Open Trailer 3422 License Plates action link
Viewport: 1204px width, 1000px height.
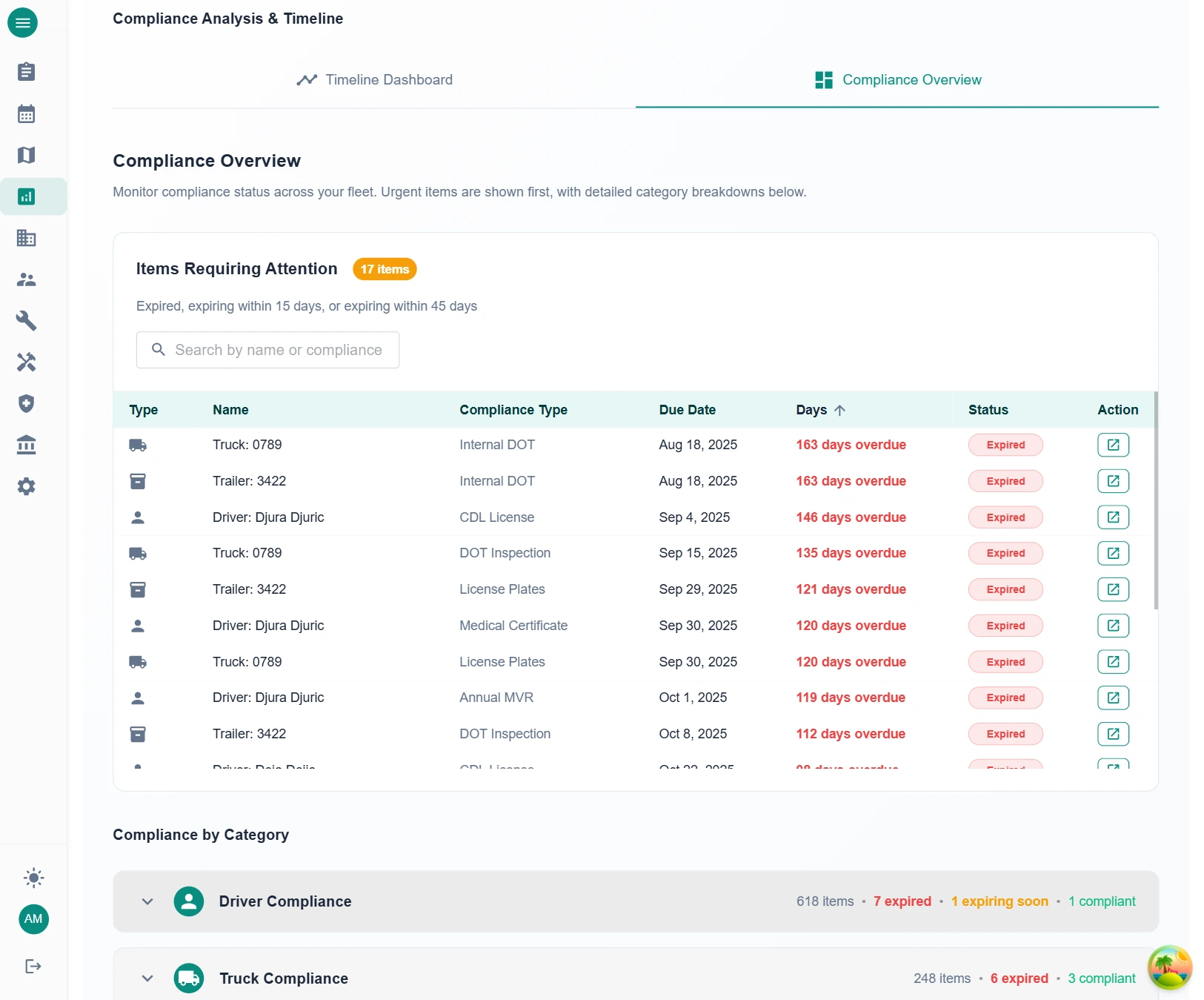point(1113,589)
